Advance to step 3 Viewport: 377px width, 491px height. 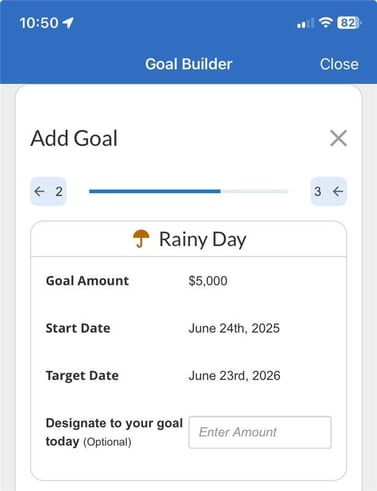(329, 191)
